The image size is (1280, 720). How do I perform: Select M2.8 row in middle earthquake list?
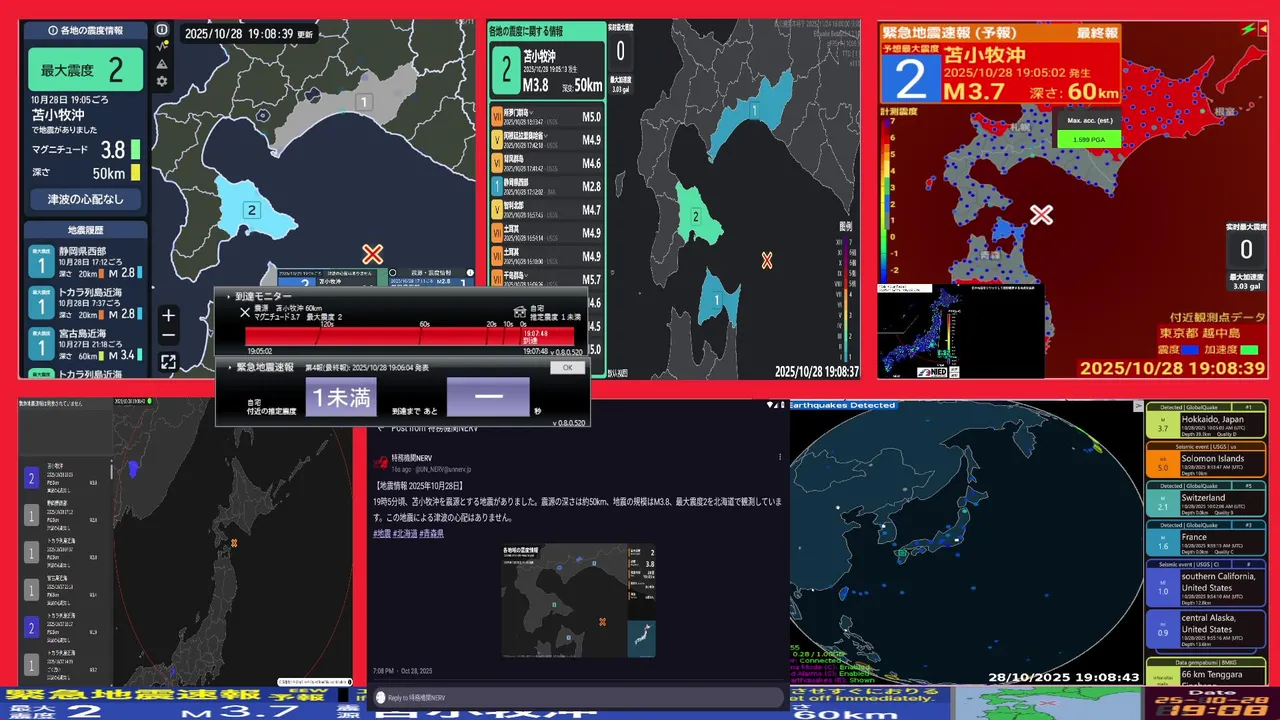tap(547, 186)
